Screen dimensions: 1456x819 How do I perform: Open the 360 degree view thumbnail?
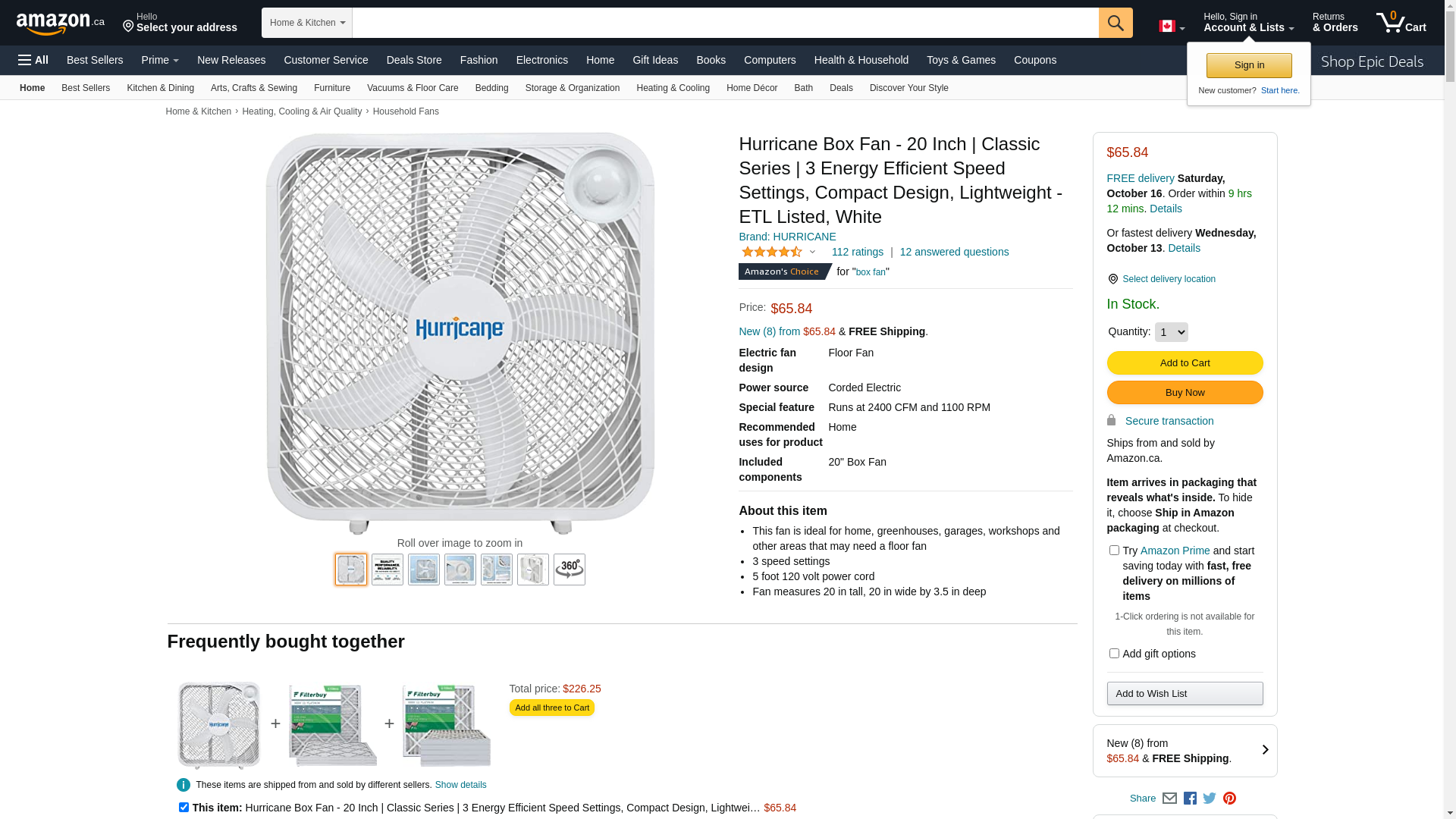570,570
